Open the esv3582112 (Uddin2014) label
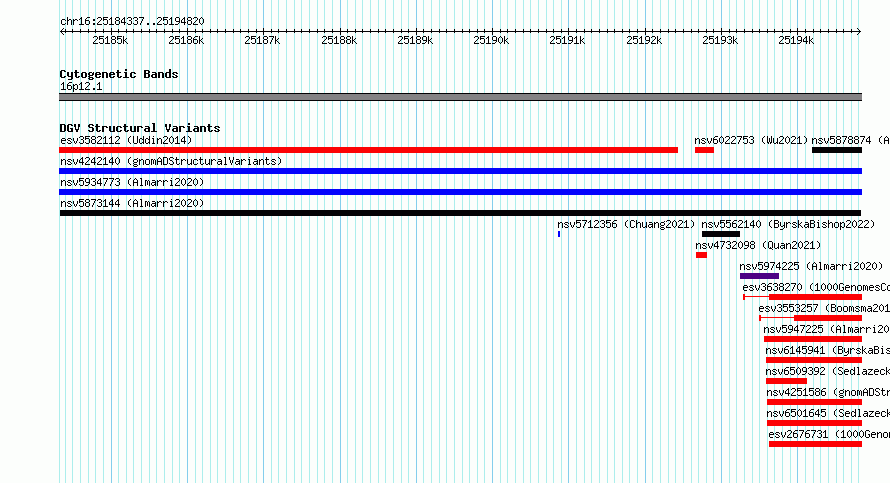 click(126, 140)
